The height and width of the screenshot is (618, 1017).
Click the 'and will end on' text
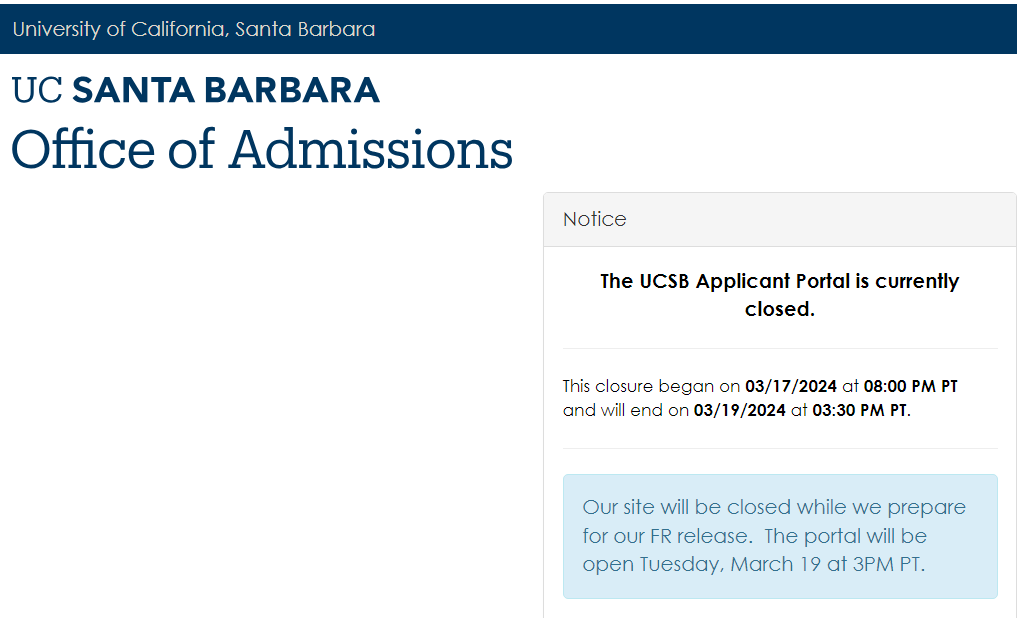point(625,410)
